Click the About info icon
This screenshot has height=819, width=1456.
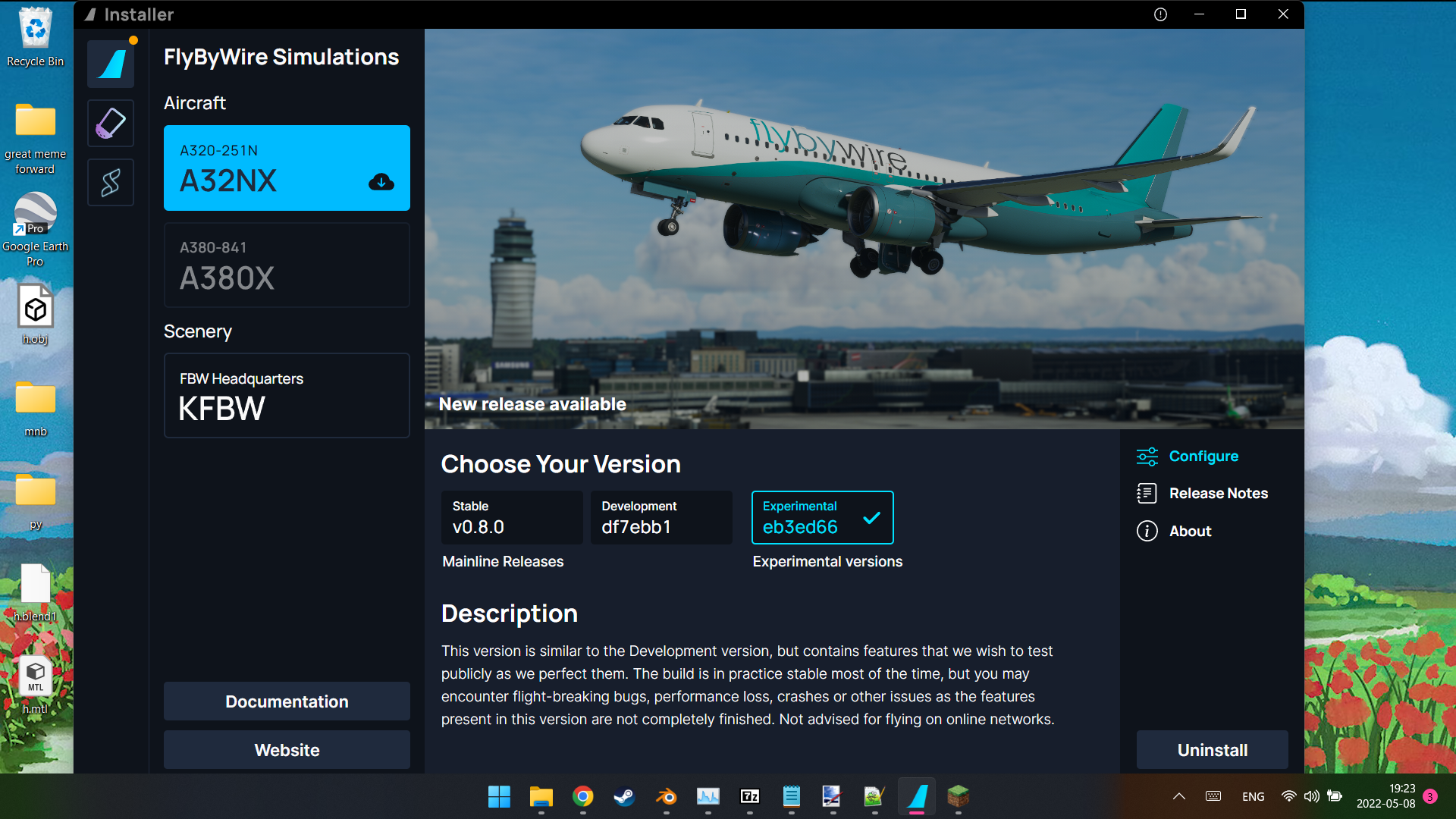point(1147,531)
